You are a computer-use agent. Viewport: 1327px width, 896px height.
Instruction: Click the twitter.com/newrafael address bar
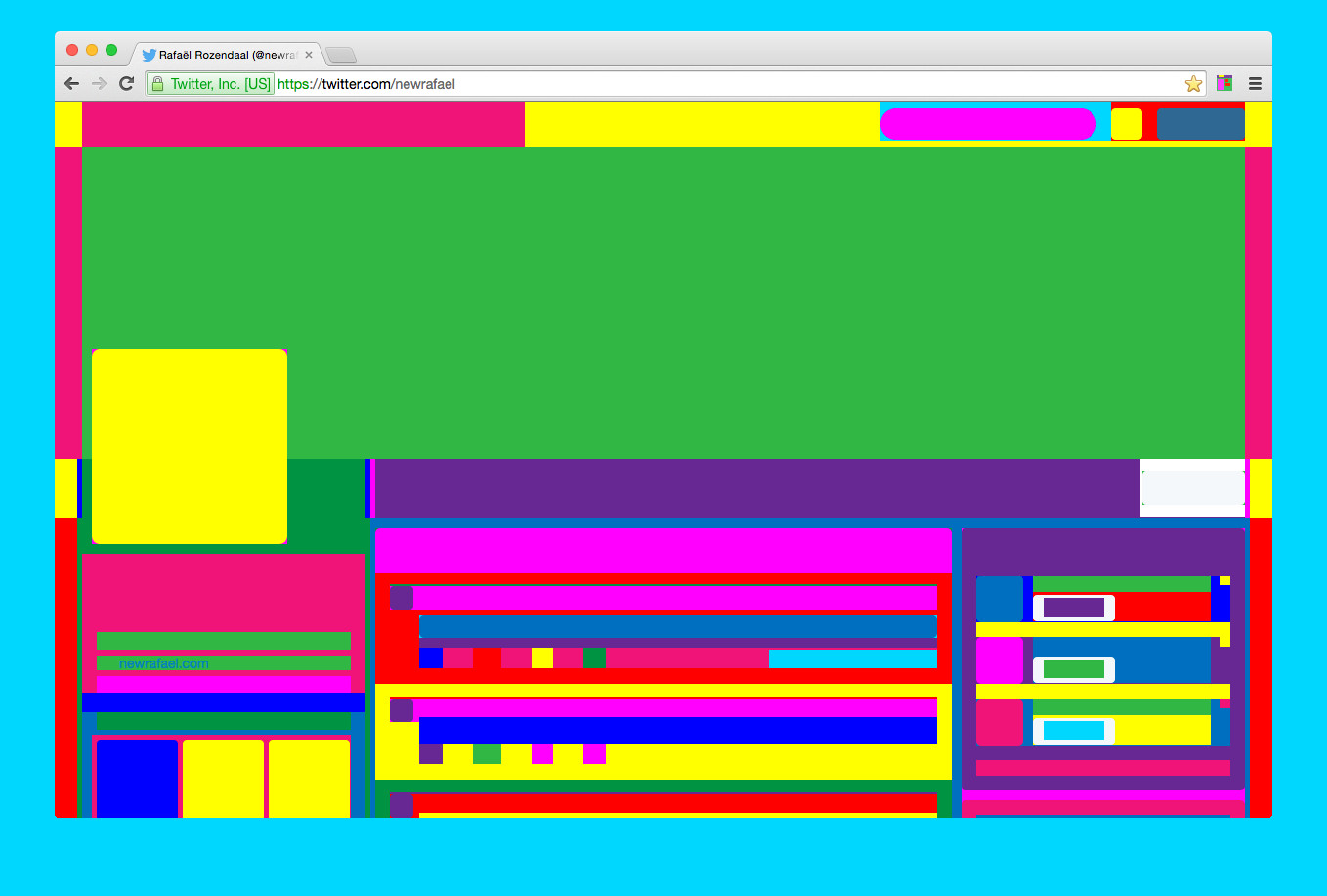[x=684, y=84]
